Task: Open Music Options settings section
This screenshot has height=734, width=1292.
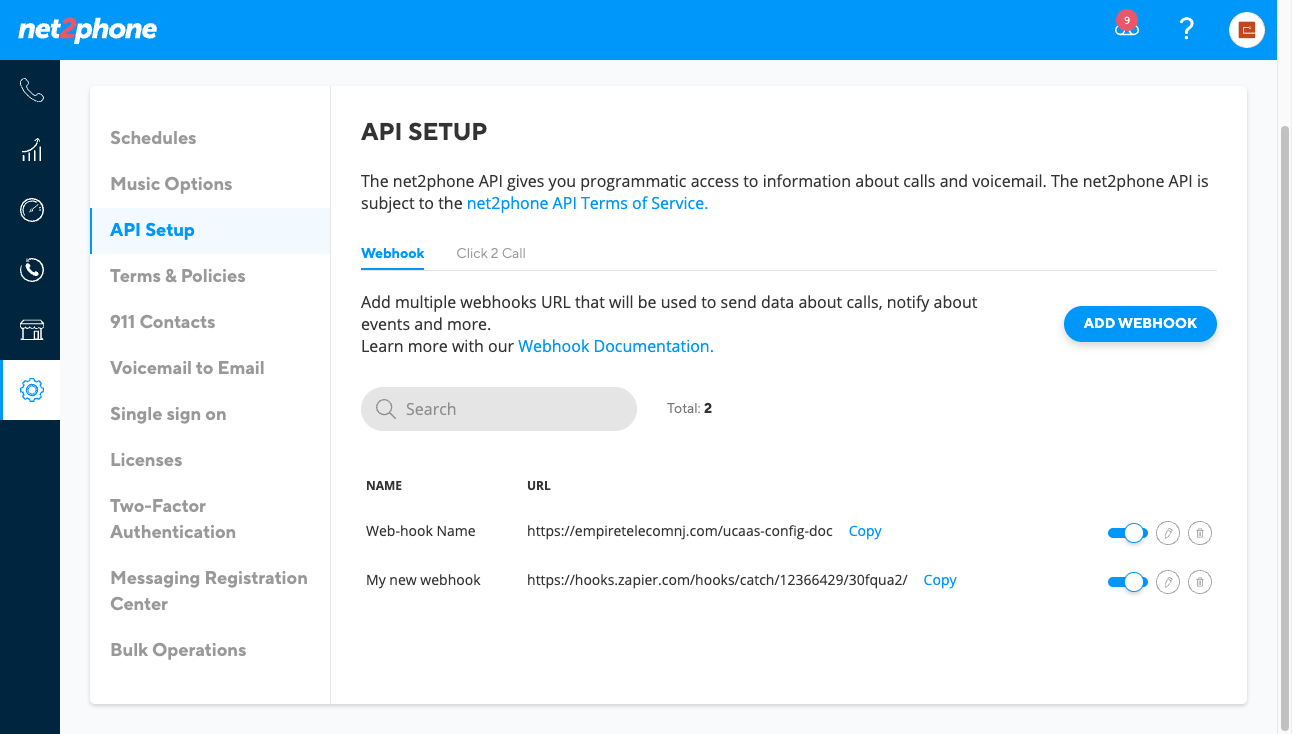Action: coord(171,184)
